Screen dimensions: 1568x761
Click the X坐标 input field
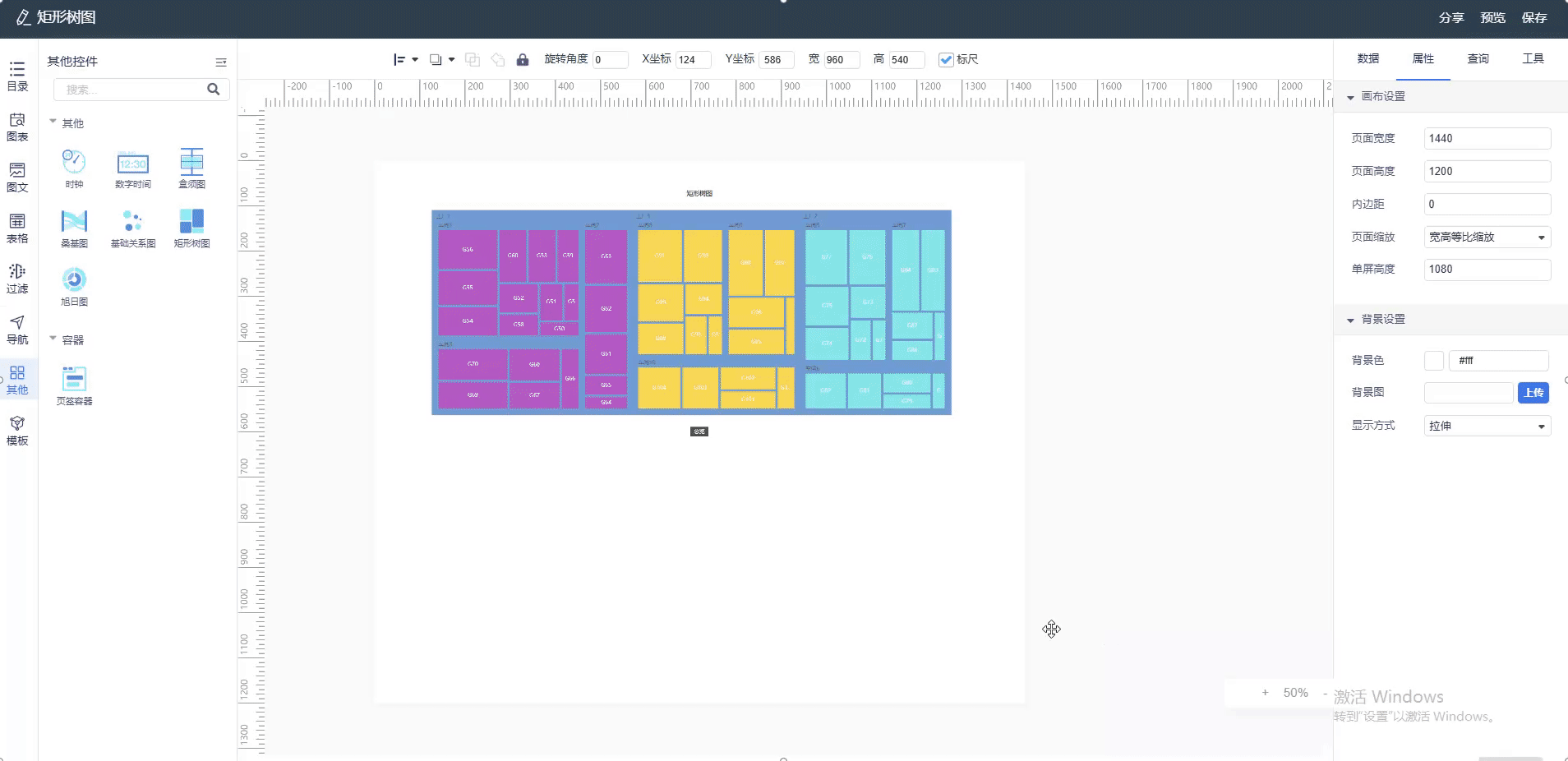[693, 59]
